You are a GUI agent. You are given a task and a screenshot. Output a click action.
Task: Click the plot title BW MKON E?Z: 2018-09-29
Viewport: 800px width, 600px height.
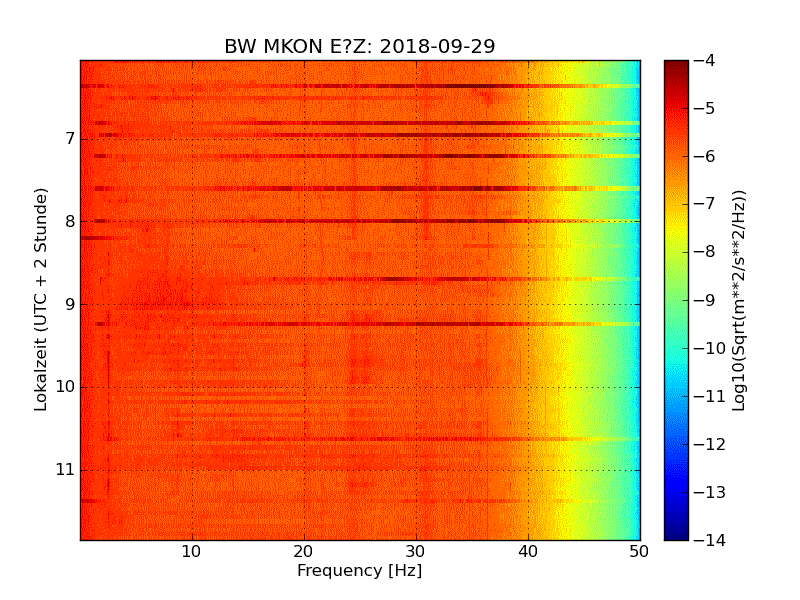[x=360, y=46]
